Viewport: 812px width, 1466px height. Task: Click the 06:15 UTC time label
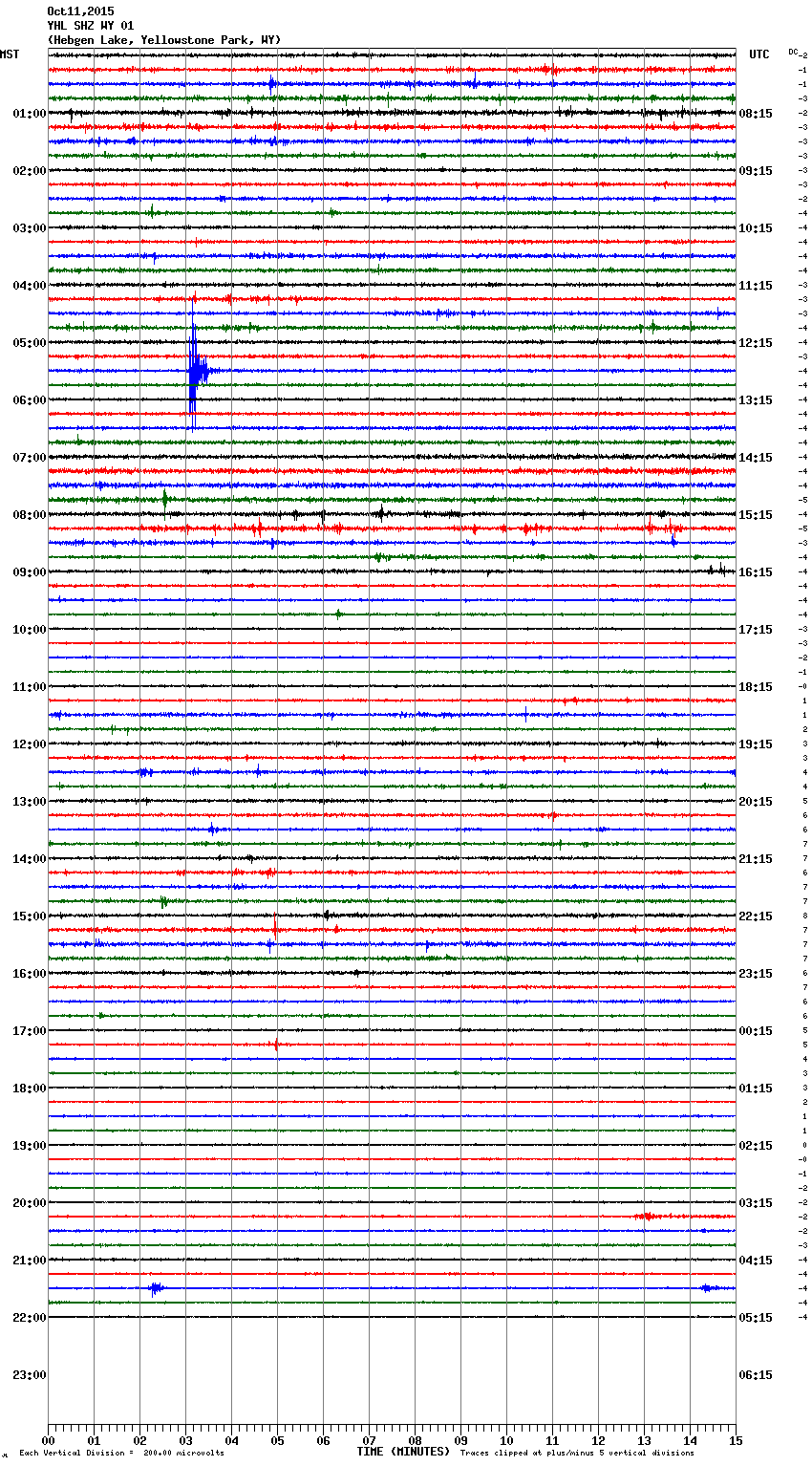[x=756, y=1375]
